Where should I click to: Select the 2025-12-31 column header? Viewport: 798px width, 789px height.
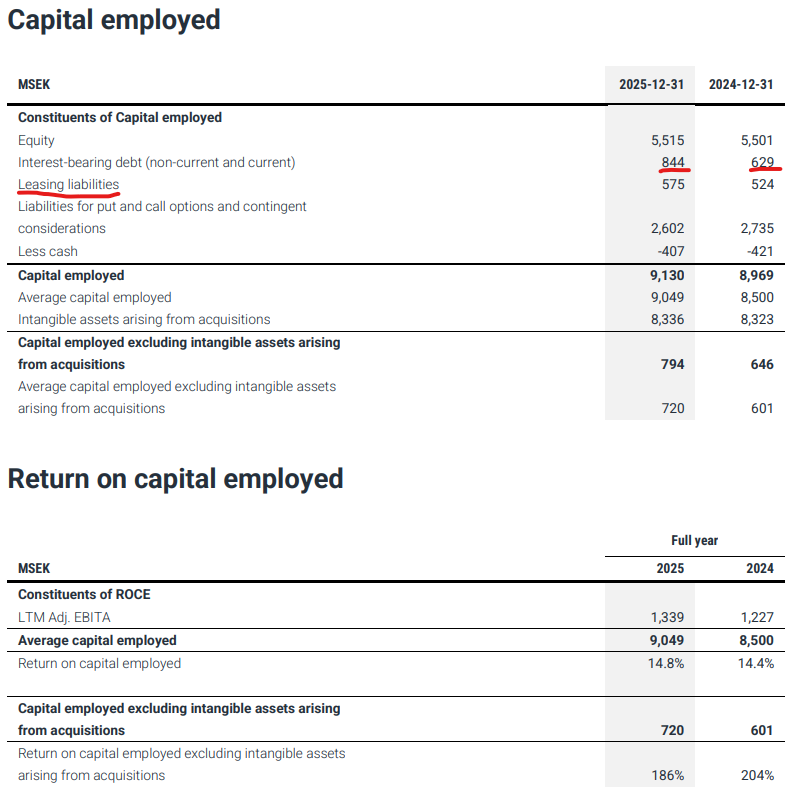(651, 85)
